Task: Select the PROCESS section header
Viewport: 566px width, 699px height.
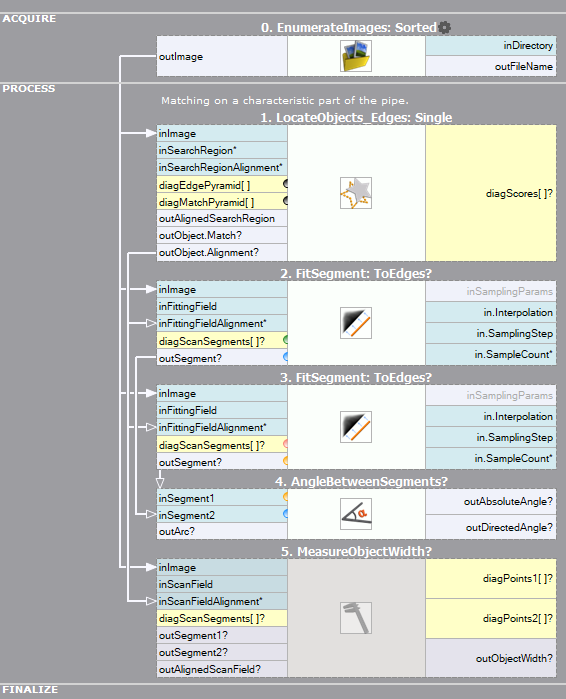Action: [x=29, y=88]
